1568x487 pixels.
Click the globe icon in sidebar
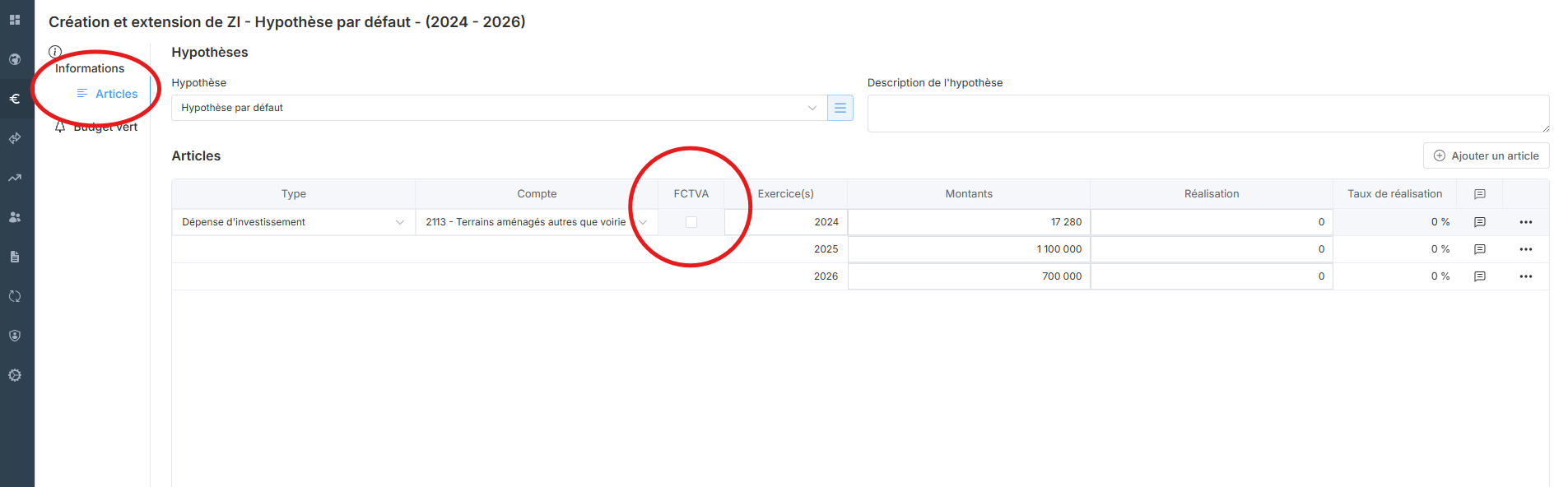pos(15,59)
